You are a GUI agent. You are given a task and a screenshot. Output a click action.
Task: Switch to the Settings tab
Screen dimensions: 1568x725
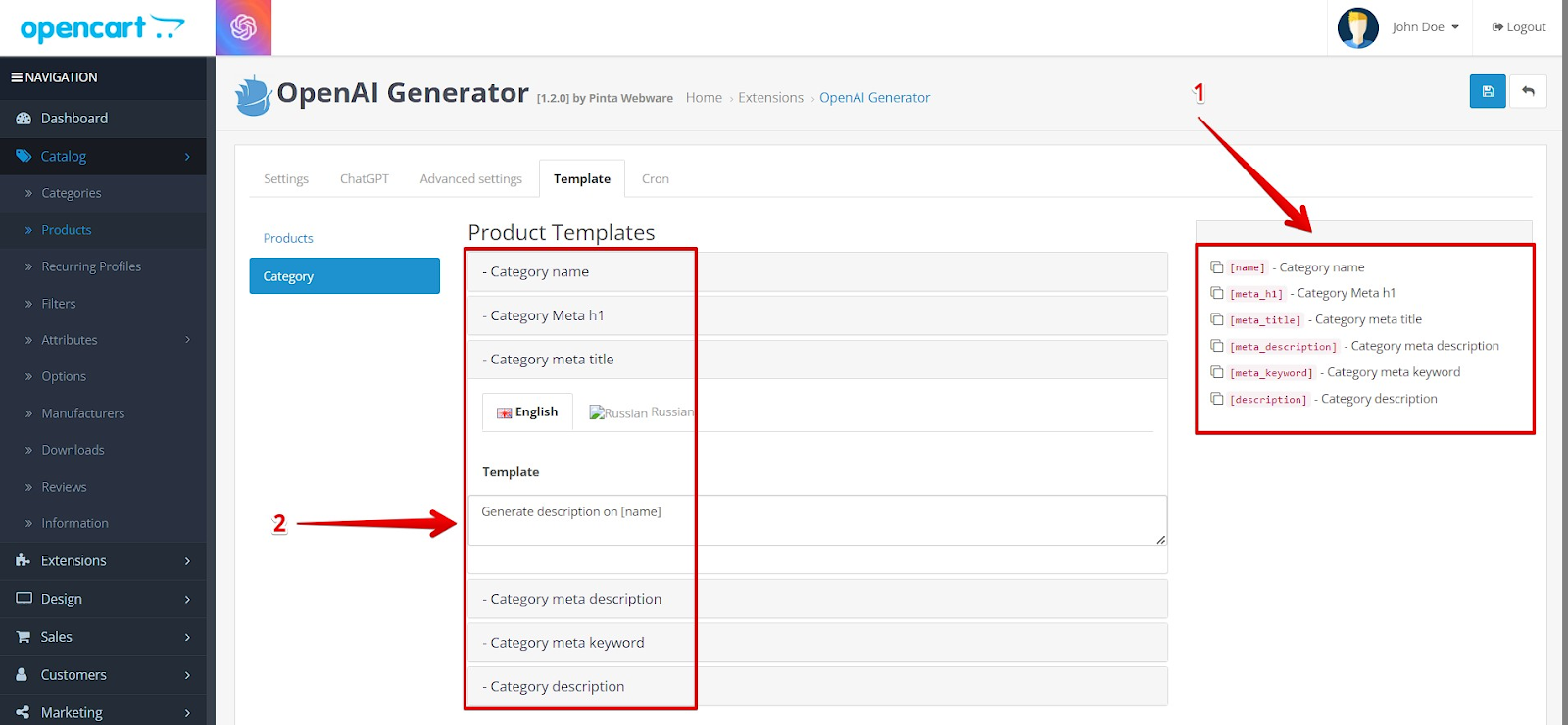click(286, 178)
